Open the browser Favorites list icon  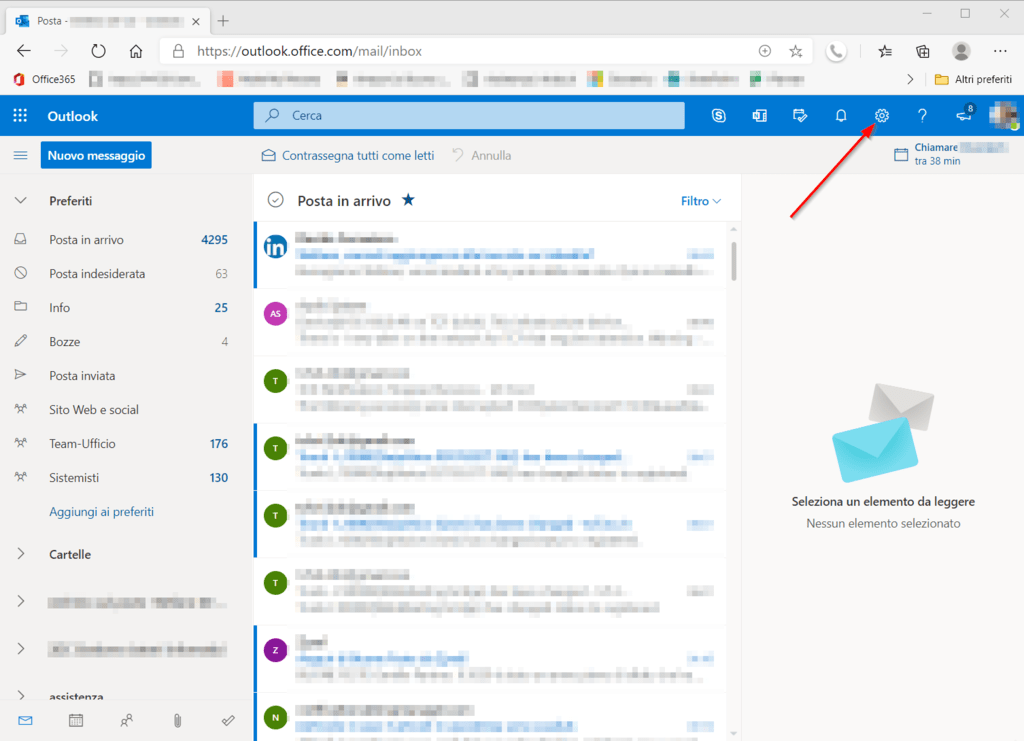coord(885,51)
